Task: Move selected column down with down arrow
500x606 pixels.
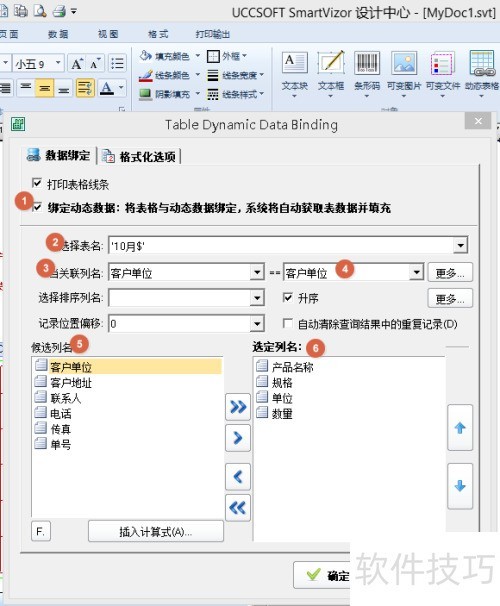Action: coord(460,486)
